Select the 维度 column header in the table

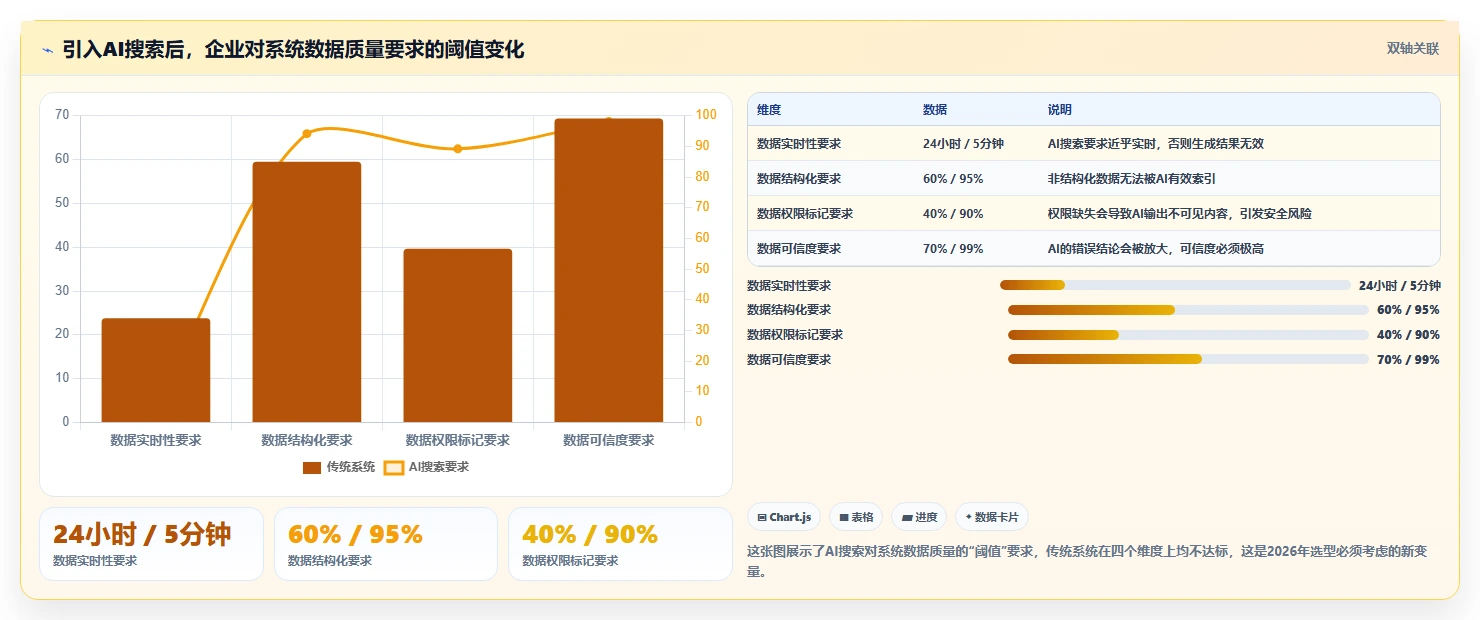(x=769, y=110)
